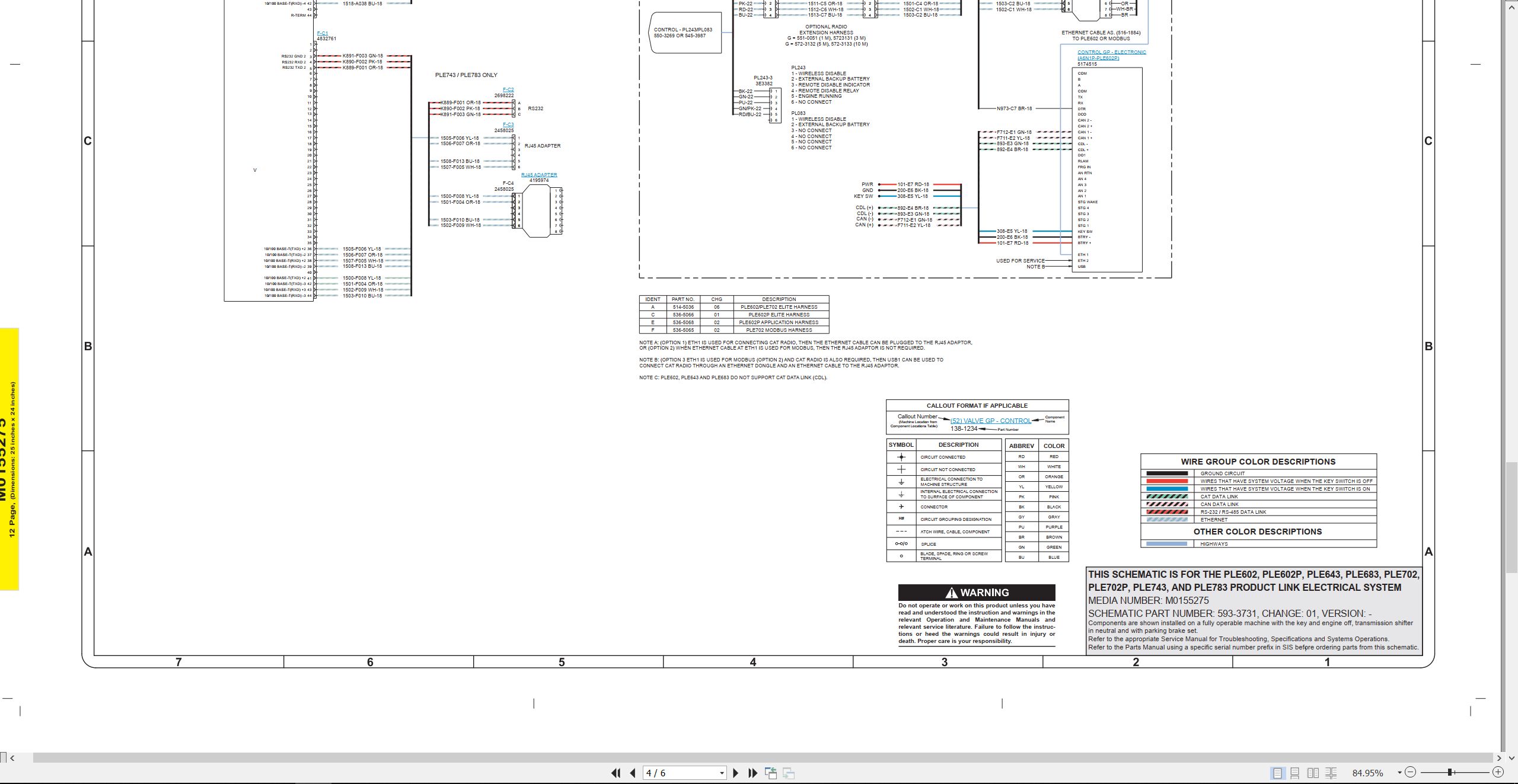Click the horizontal scrollbar thumb

coord(763,757)
